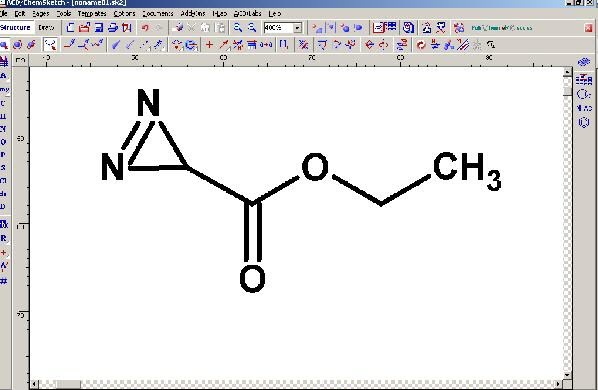598x390 pixels.
Task: Click the Undo icon
Action: (145, 27)
